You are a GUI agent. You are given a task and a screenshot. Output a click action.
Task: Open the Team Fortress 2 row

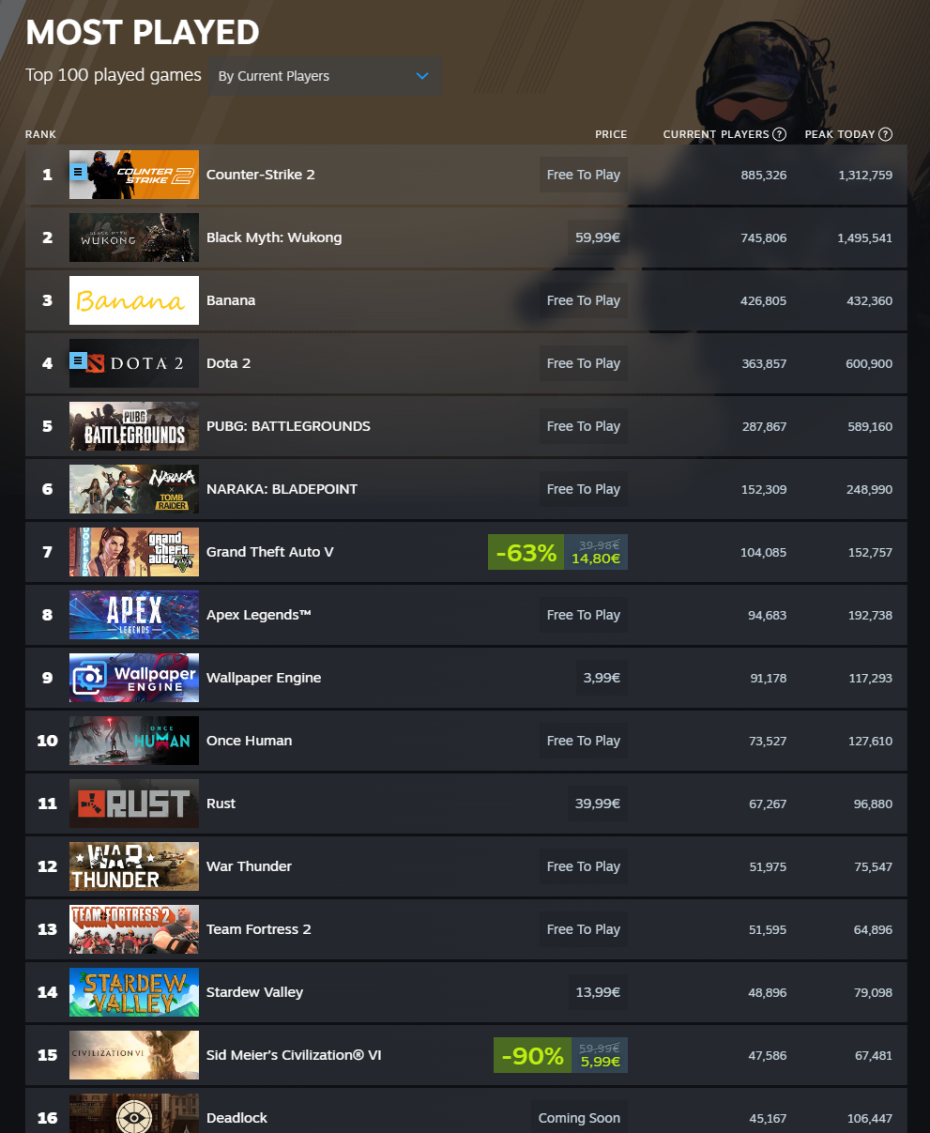pyautogui.click(x=466, y=929)
